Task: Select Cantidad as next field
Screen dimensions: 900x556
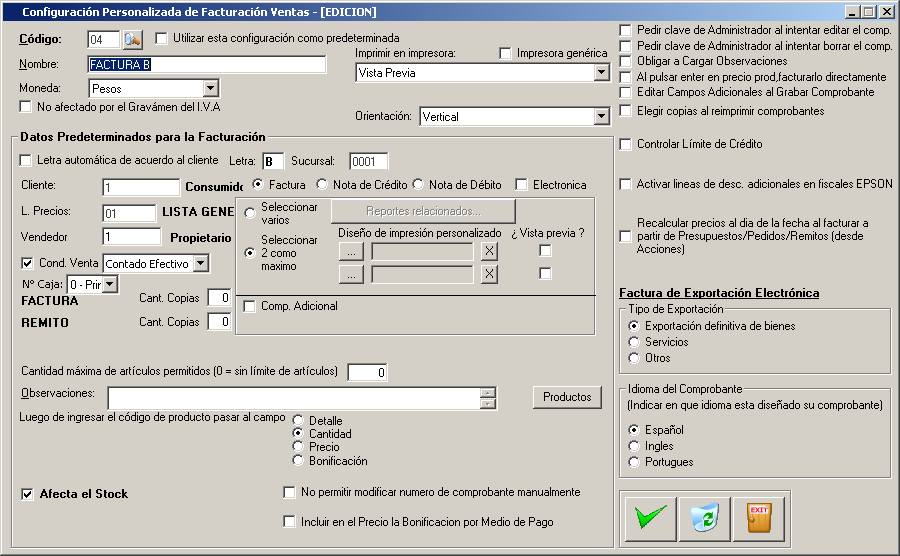Action: point(297,433)
